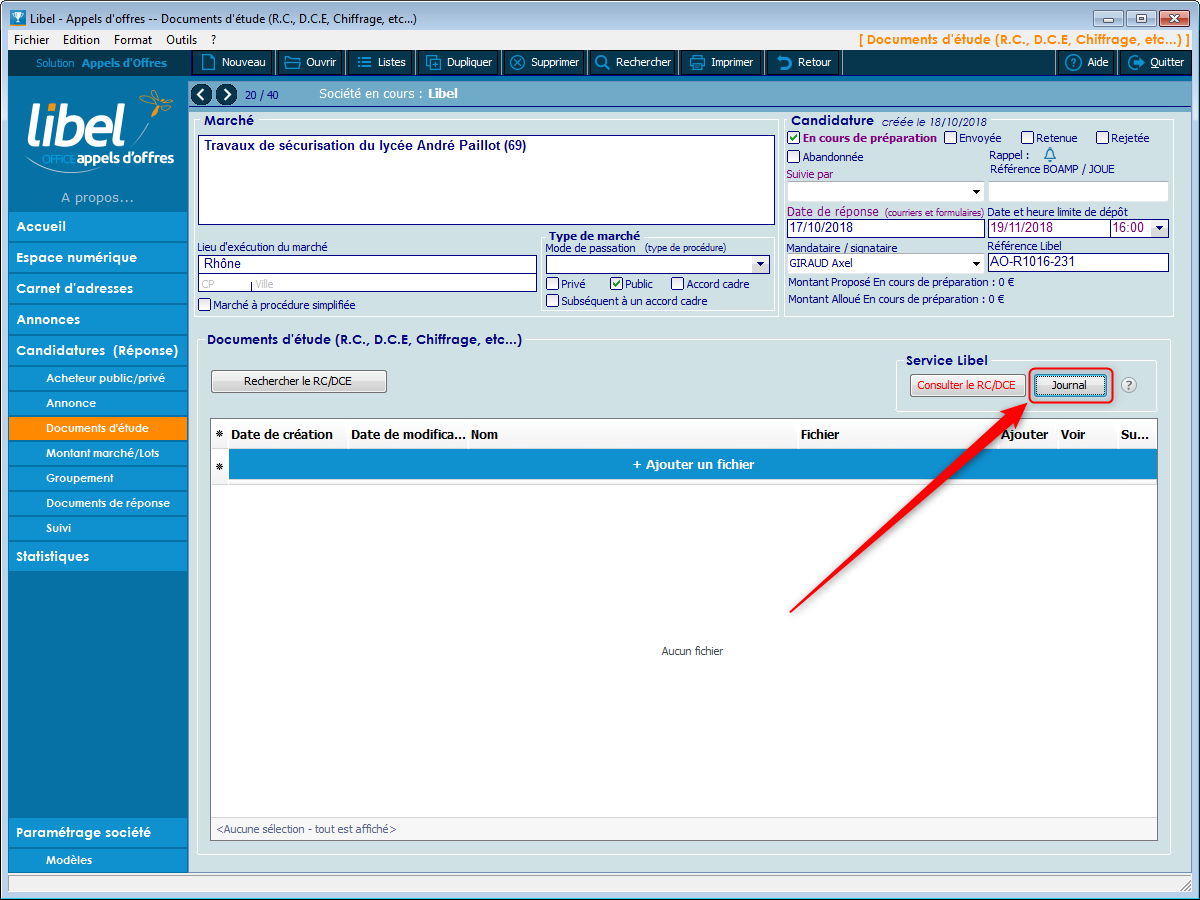Open Espace numérique section

(98, 258)
